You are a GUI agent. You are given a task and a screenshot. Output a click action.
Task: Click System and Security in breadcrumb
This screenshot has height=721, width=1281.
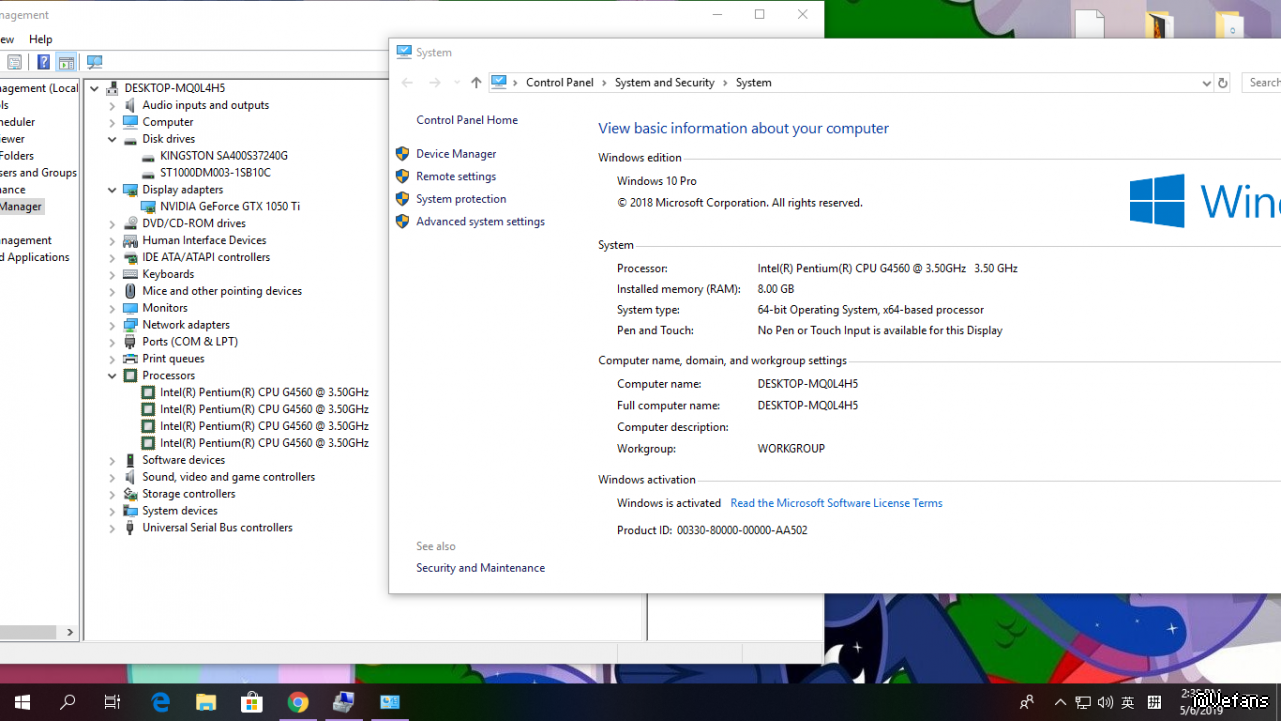click(664, 83)
